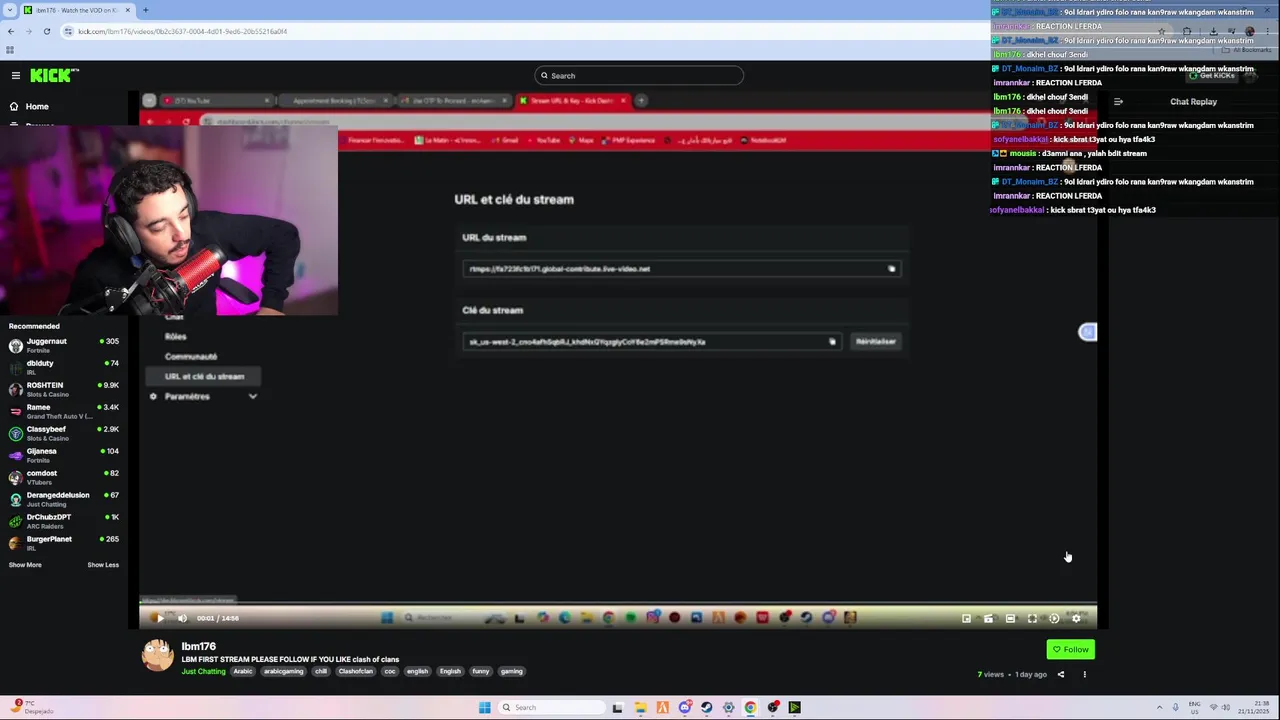Open Steam from the taskbar

tap(706, 707)
